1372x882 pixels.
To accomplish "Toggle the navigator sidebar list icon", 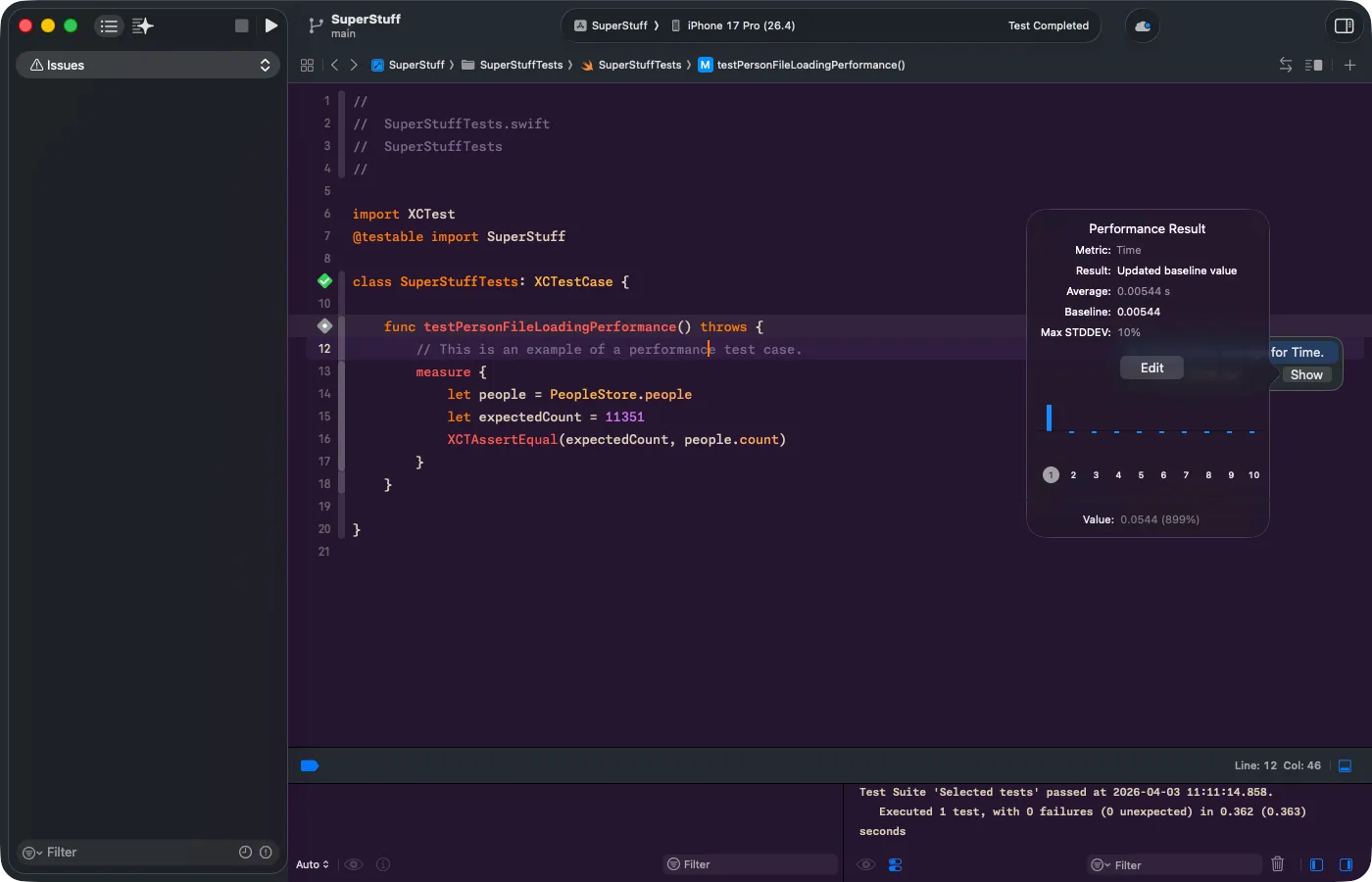I will 109,26.
